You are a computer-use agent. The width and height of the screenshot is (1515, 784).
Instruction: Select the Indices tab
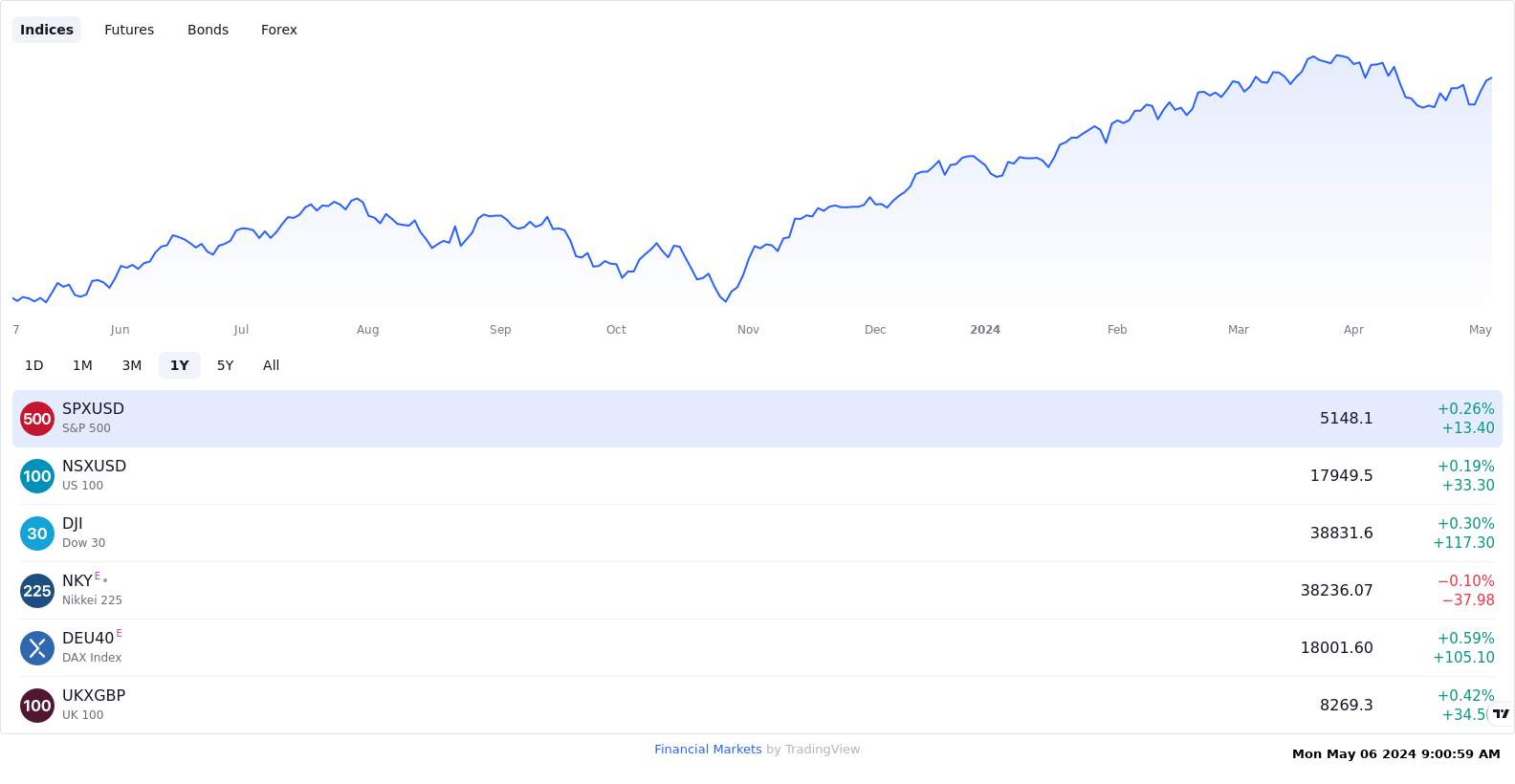[x=47, y=30]
